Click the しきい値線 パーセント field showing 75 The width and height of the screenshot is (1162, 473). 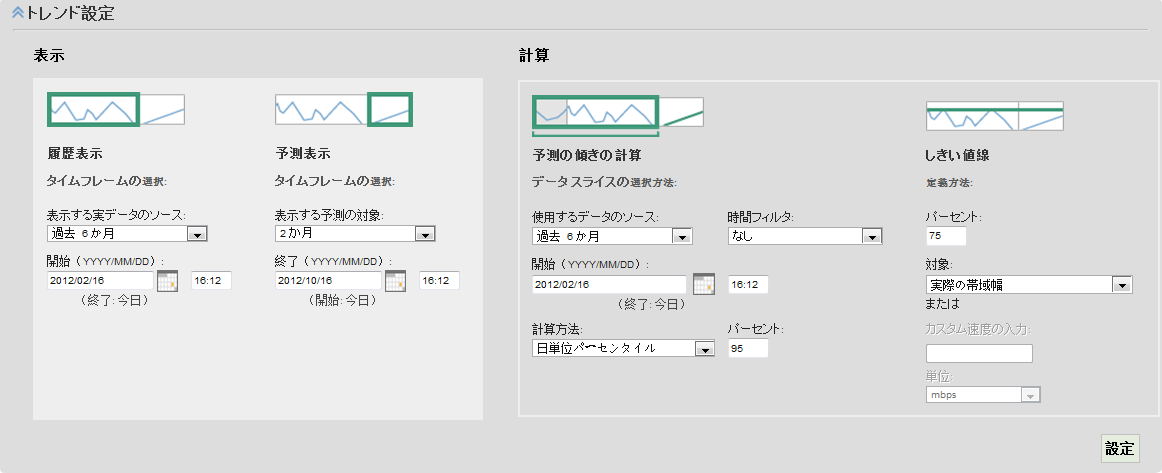click(x=946, y=237)
